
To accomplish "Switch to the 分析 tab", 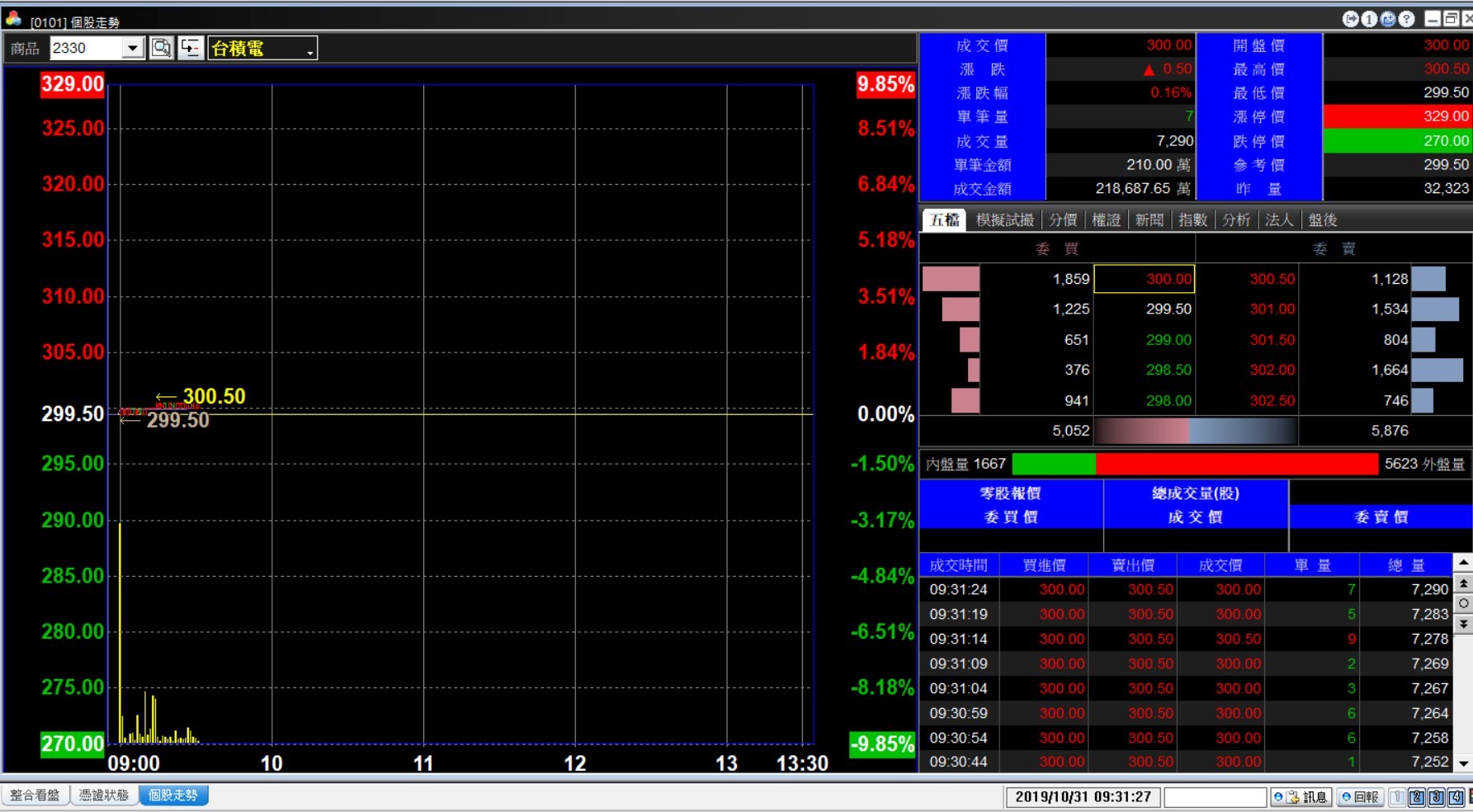I will point(1235,220).
